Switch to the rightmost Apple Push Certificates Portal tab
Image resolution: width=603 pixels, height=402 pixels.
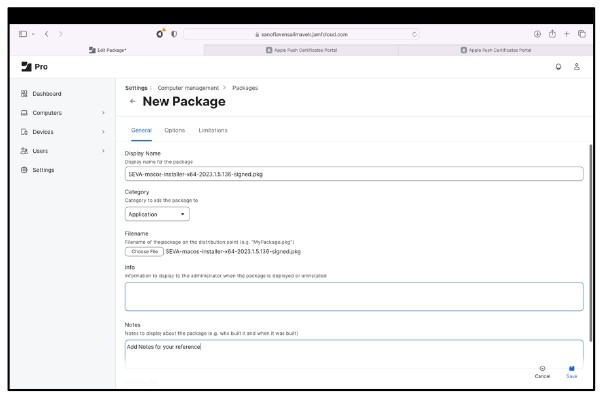click(495, 50)
